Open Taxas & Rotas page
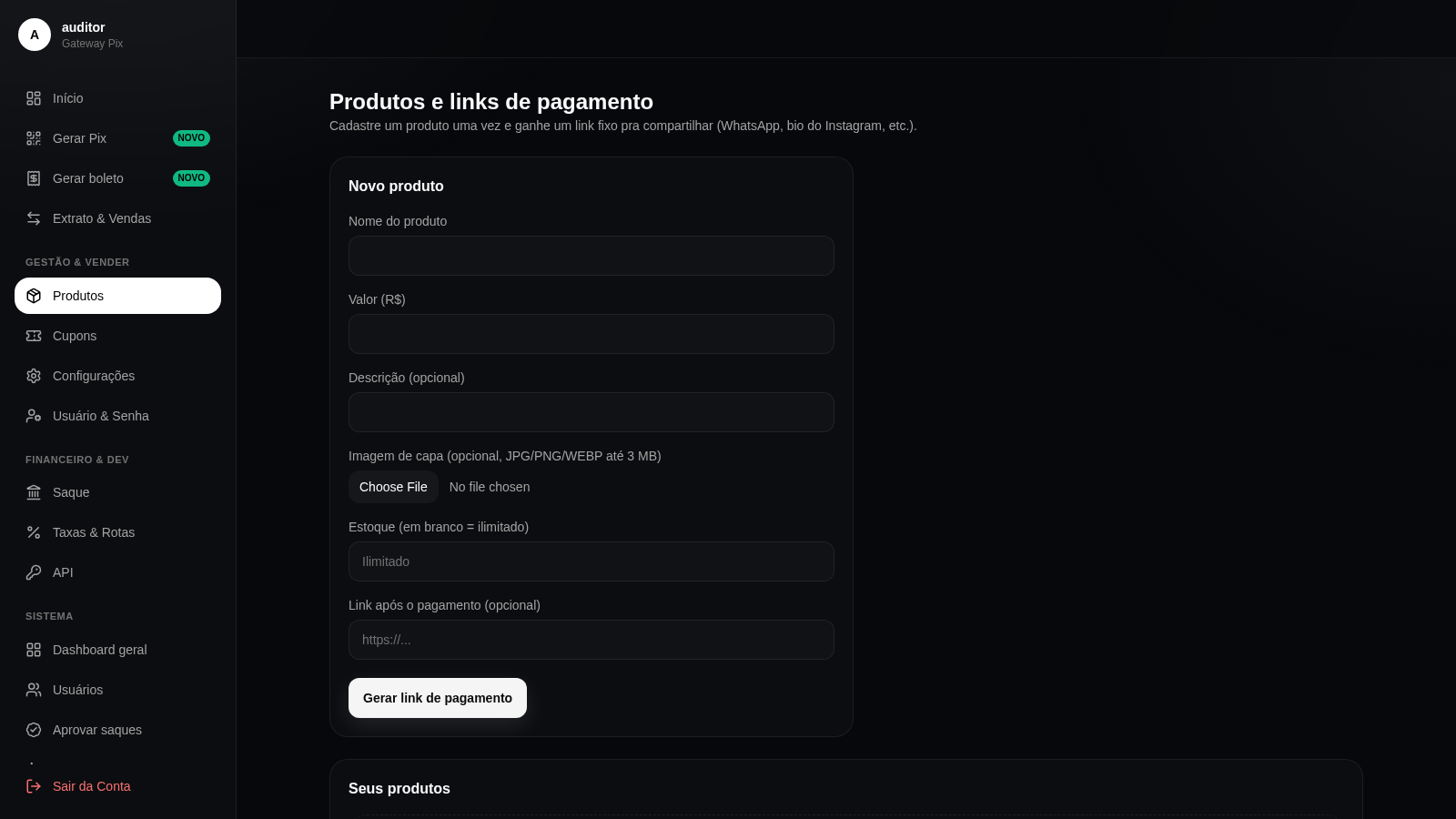1456x819 pixels. 117,532
